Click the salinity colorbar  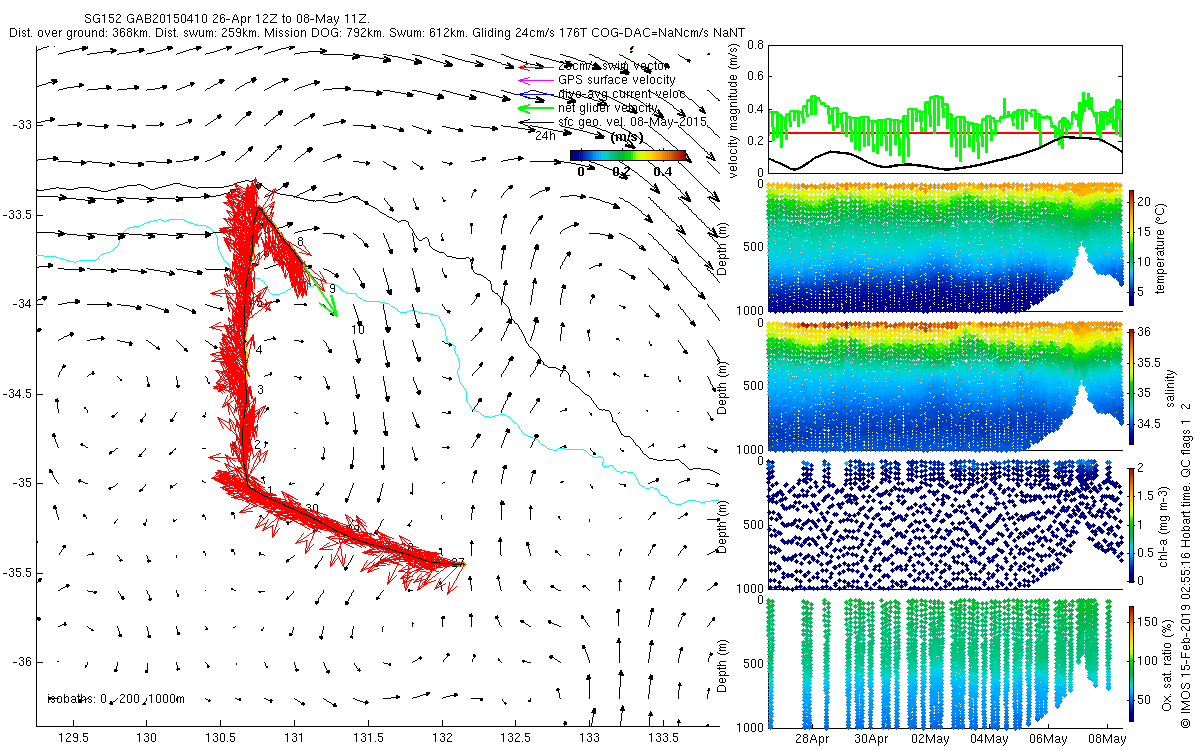1132,386
